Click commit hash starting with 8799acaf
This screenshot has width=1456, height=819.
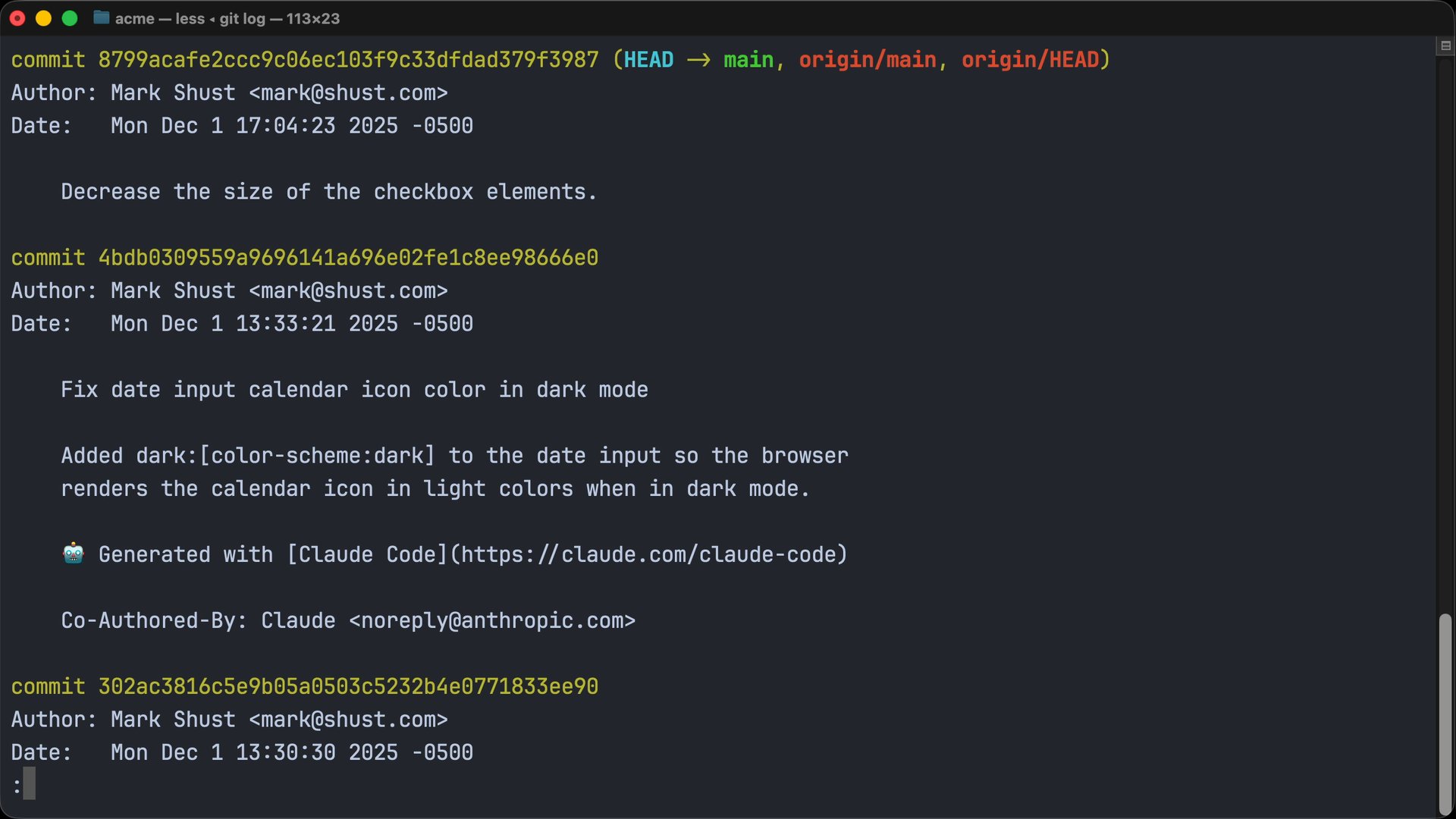pyautogui.click(x=348, y=60)
